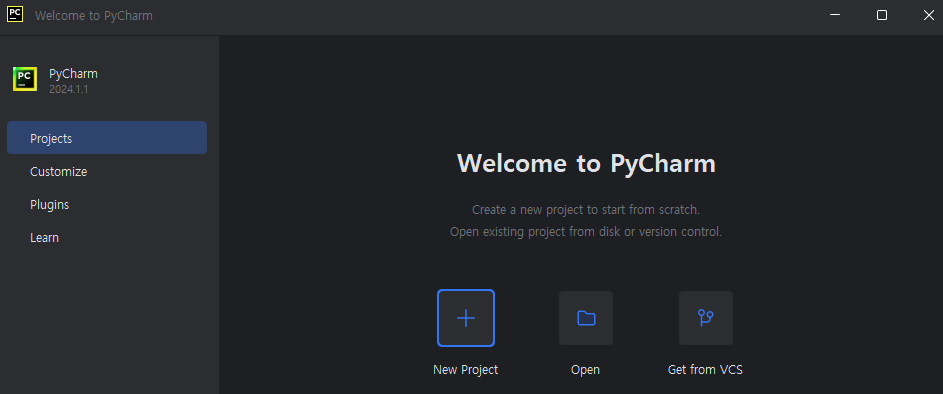Close the PyCharm welcome window
The width and height of the screenshot is (943, 394).
[929, 15]
